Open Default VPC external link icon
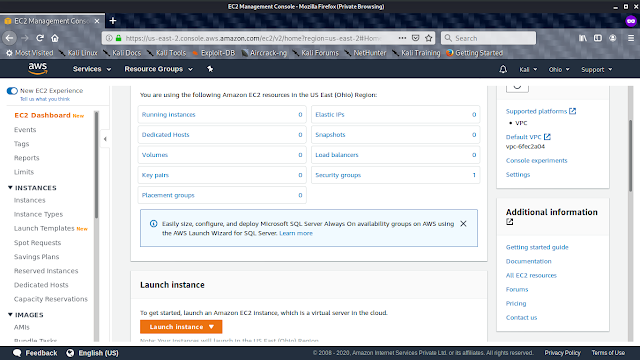 [x=547, y=137]
